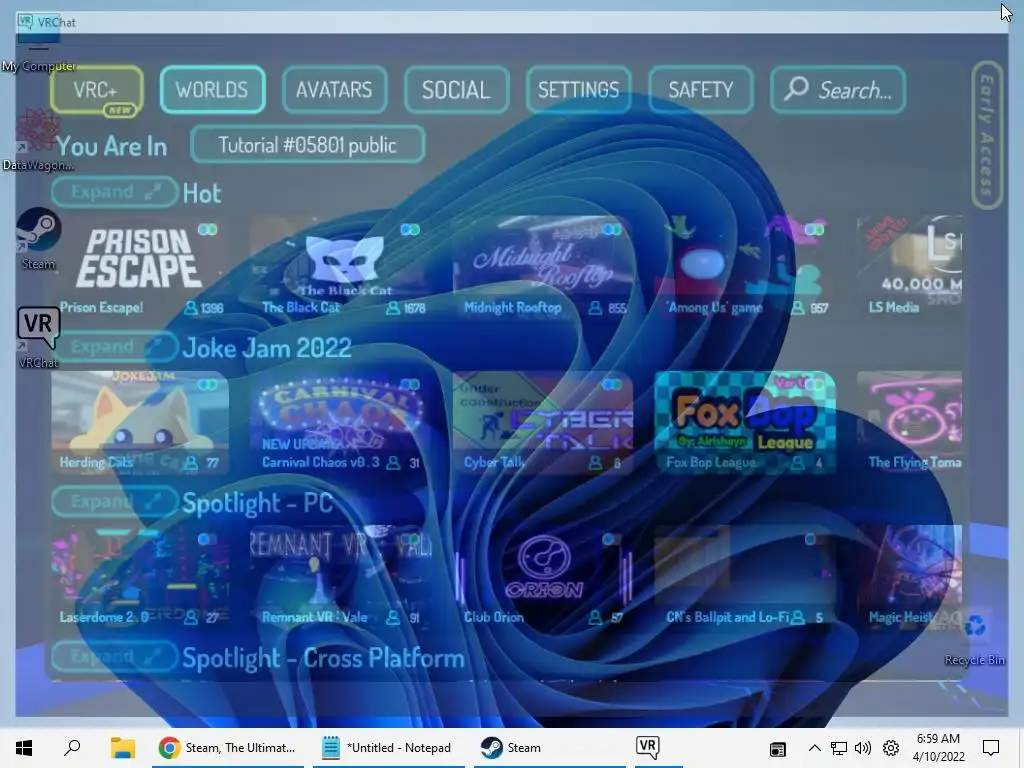Open taskbar search magnifier

coord(72,748)
